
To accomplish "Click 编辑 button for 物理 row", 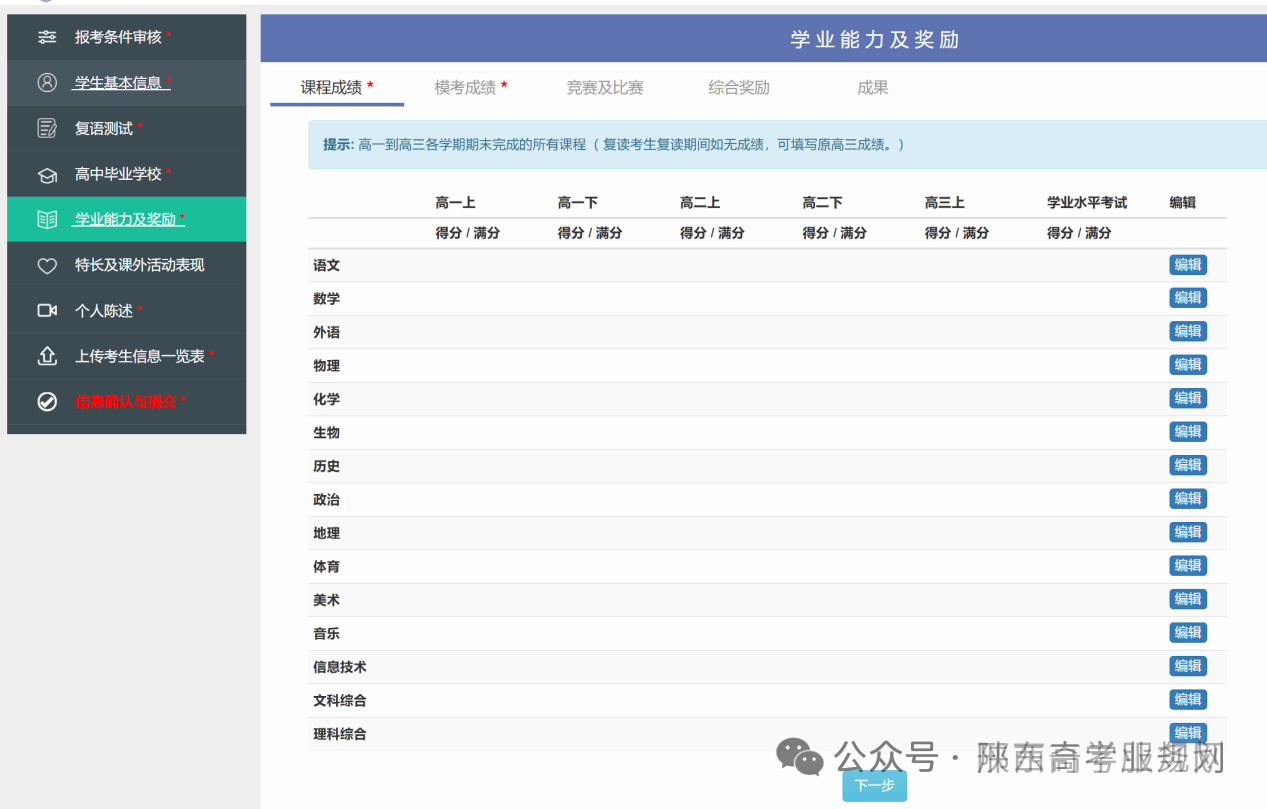I will point(1188,365).
